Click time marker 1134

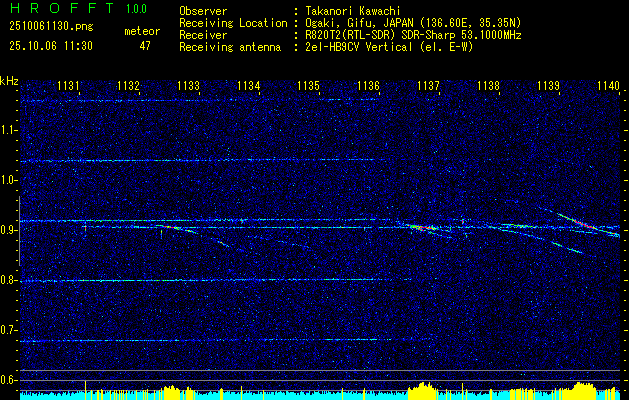249,86
